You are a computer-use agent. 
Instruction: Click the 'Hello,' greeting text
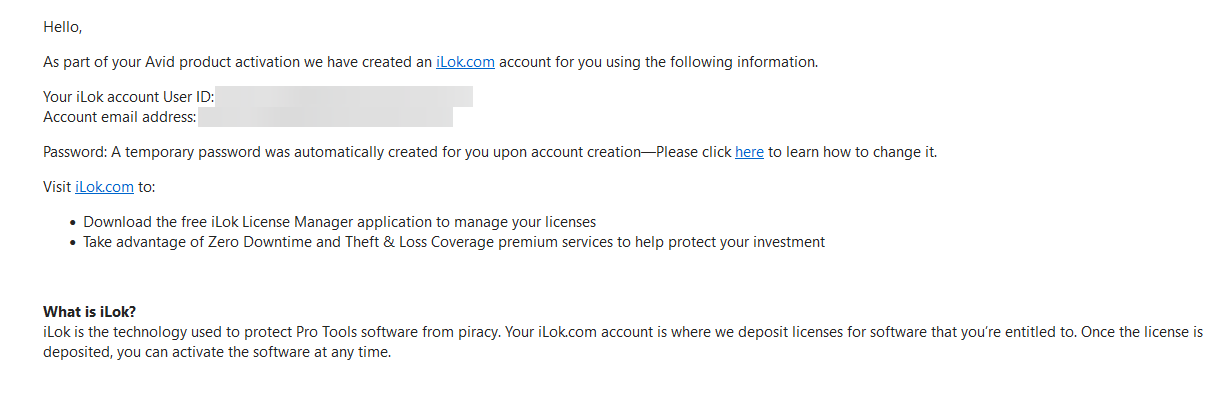[63, 27]
